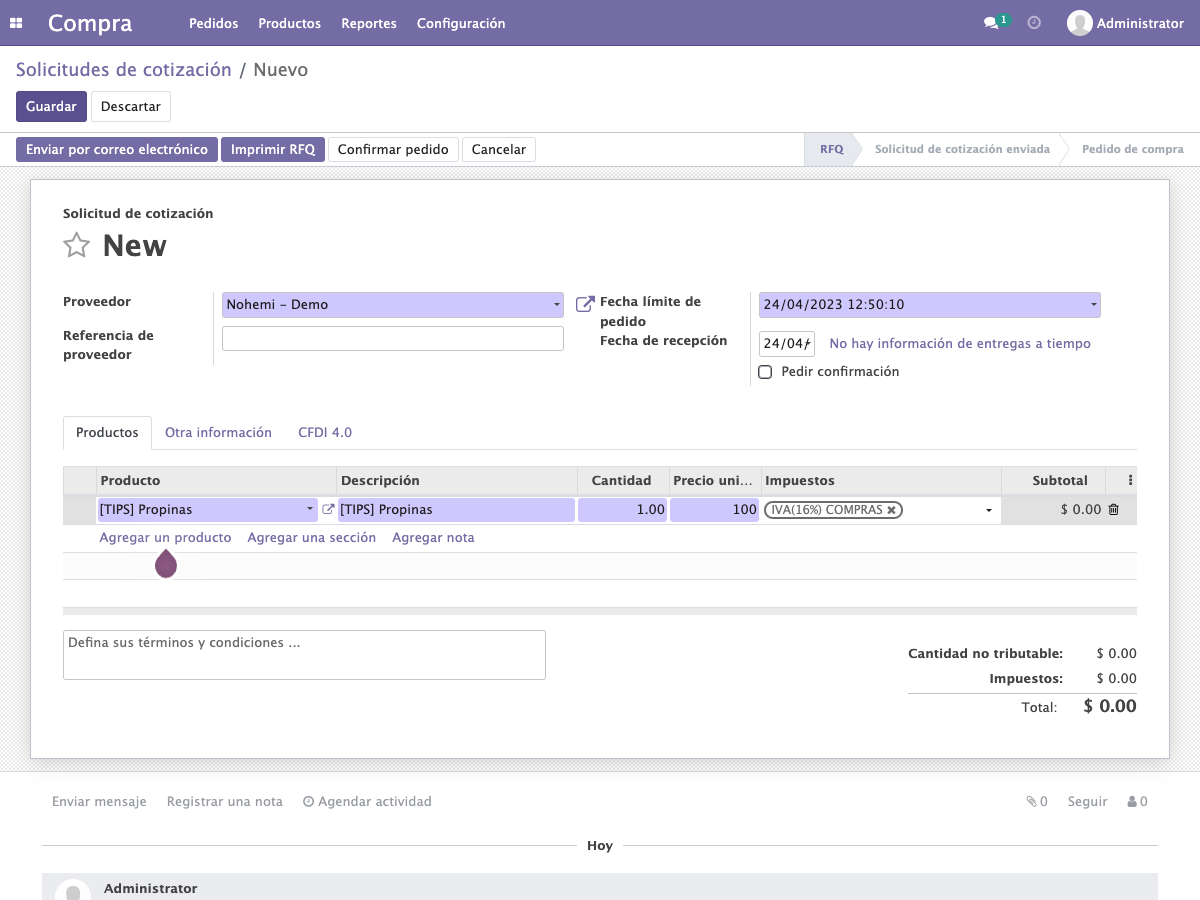Sort by the Subtotal column header
The height and width of the screenshot is (900, 1200).
(x=1054, y=481)
